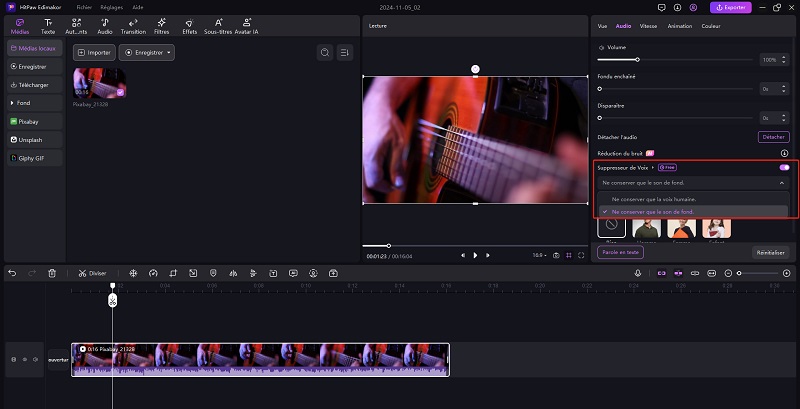Toggle track visibility eye icon

click(25, 359)
